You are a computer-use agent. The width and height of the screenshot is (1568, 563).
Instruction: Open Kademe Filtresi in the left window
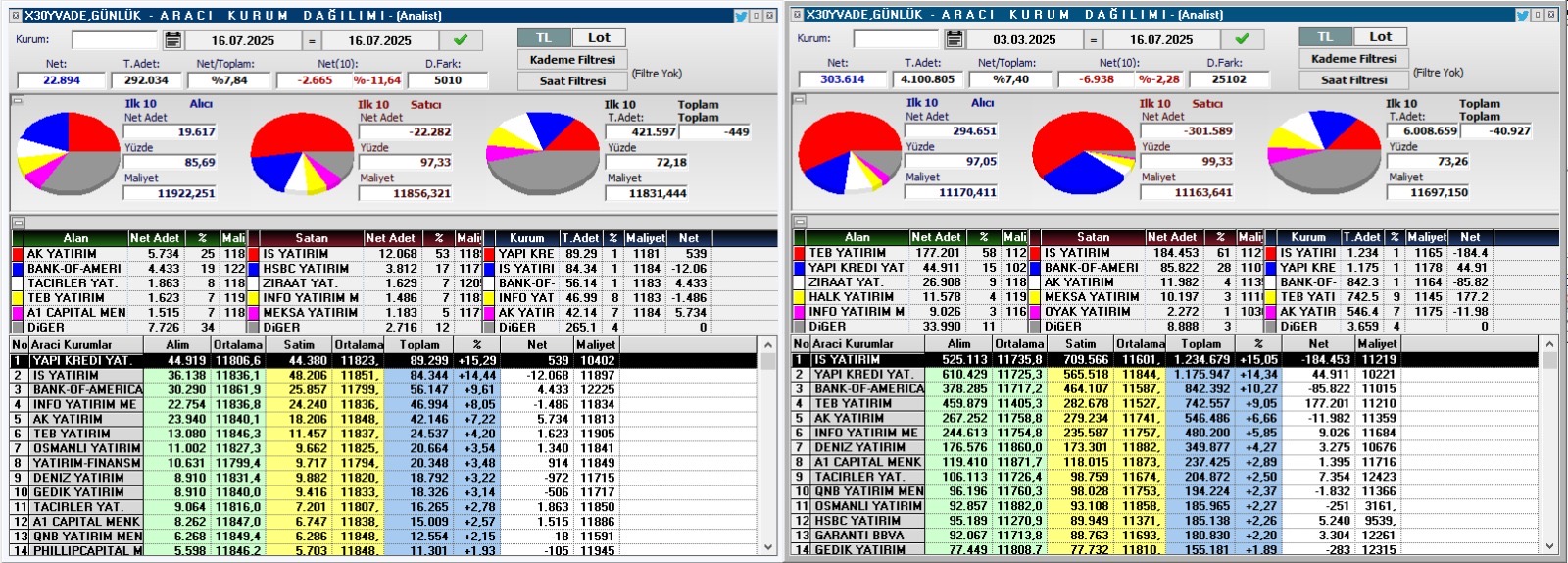572,59
